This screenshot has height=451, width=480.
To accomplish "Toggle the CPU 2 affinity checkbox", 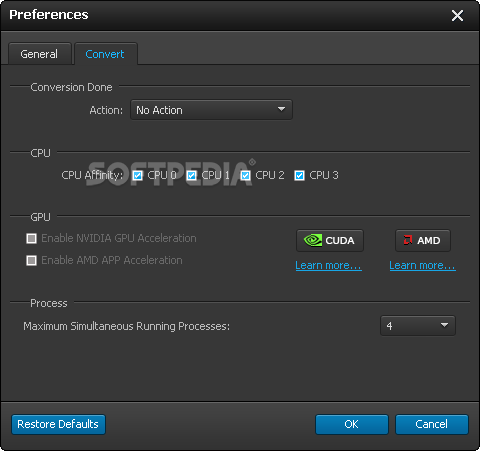I will click(x=246, y=175).
